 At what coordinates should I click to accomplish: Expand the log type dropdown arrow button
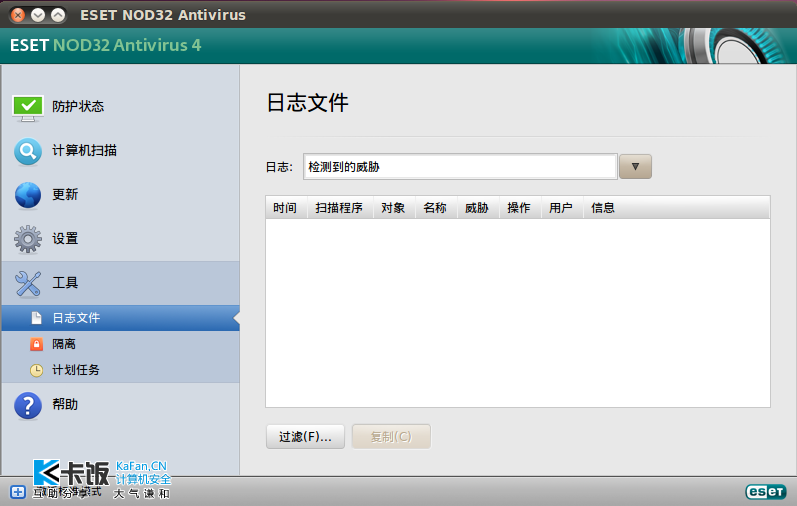click(635, 167)
